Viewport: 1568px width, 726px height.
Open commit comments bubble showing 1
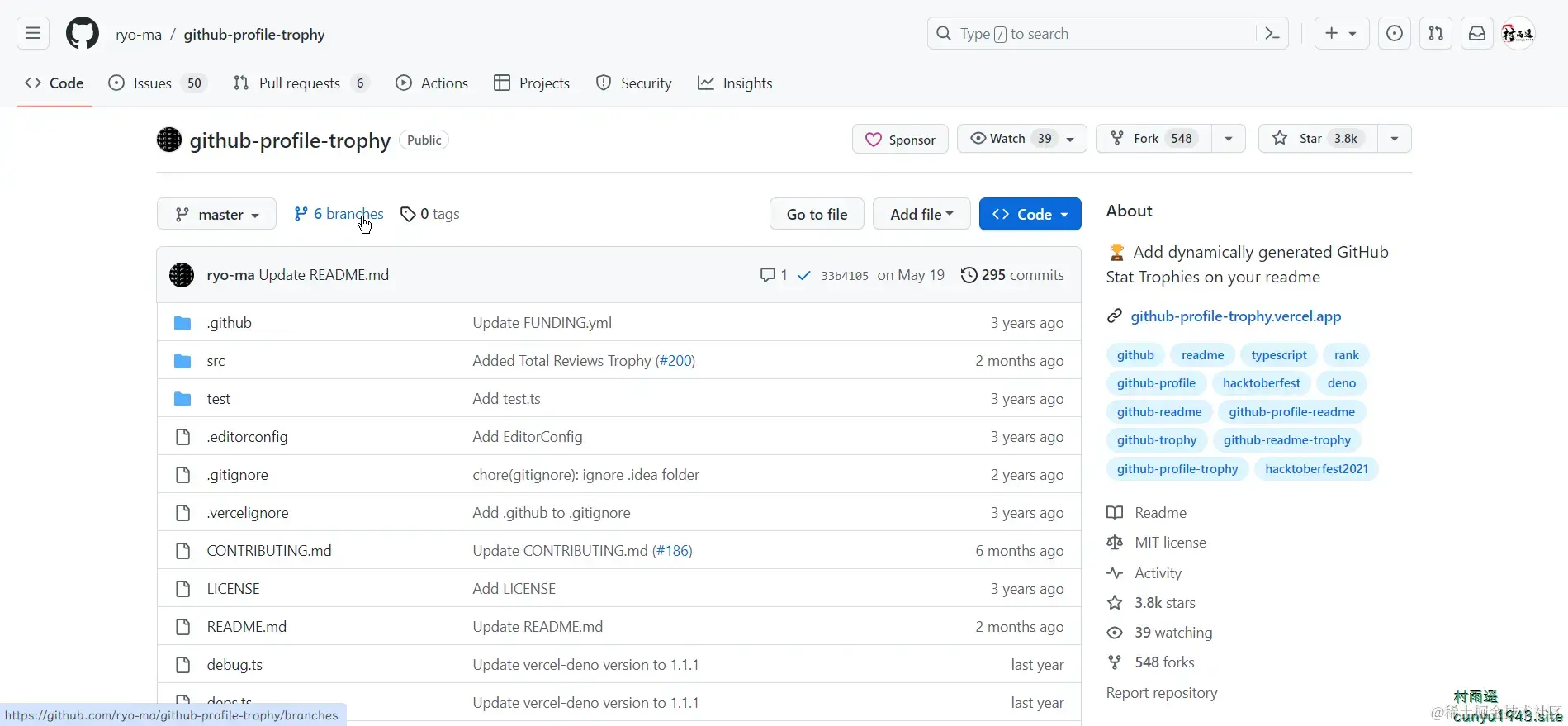point(774,275)
